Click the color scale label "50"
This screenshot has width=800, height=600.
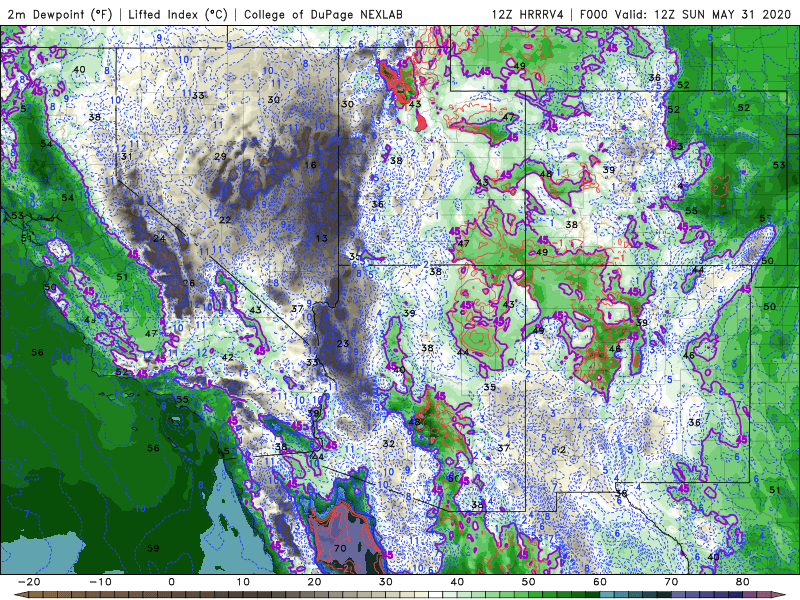click(529, 582)
